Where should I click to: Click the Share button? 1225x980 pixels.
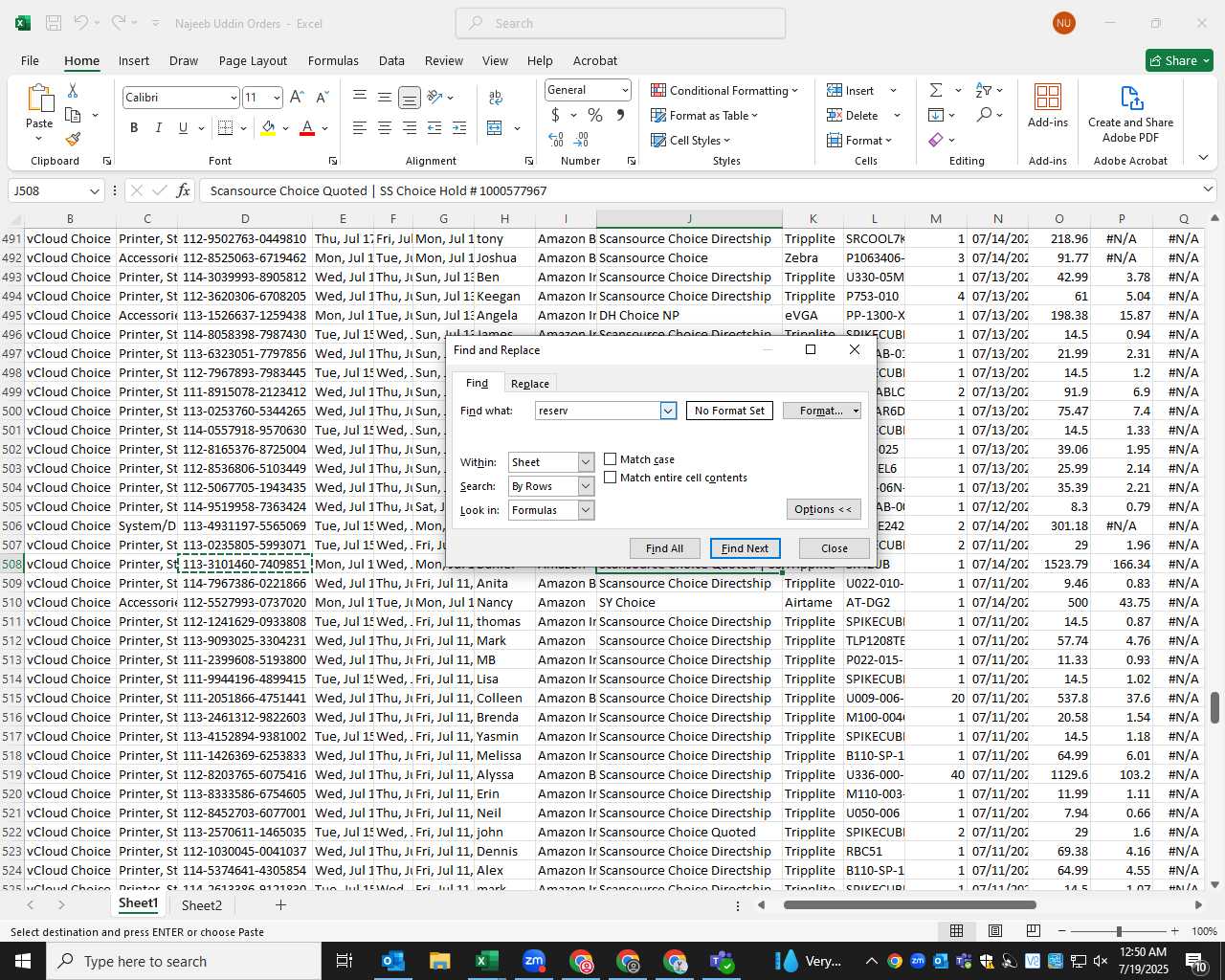tap(1179, 60)
